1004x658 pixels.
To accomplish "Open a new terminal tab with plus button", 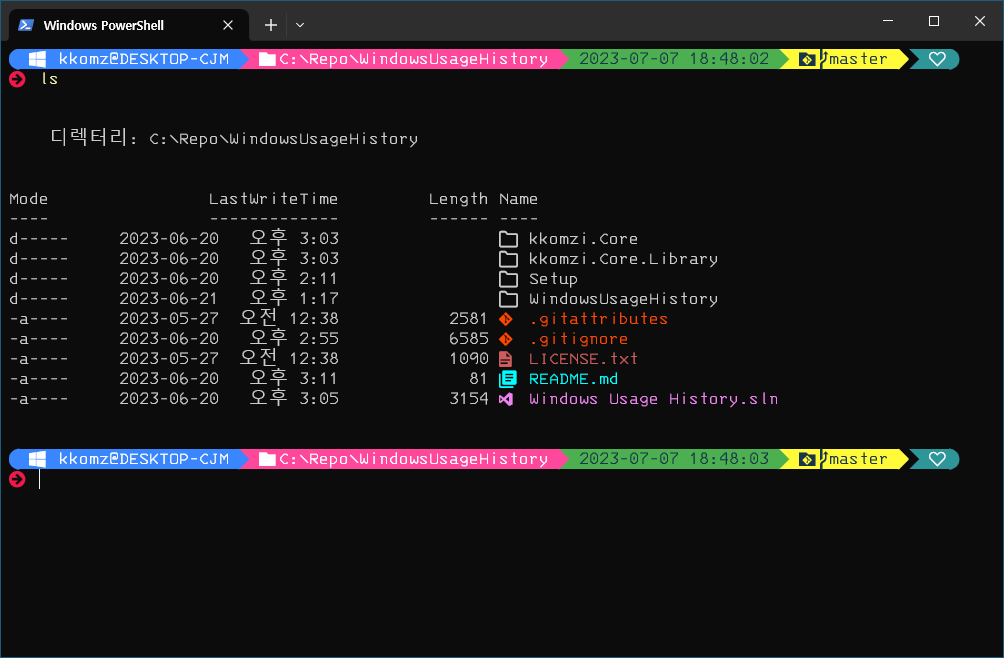I will coord(270,24).
